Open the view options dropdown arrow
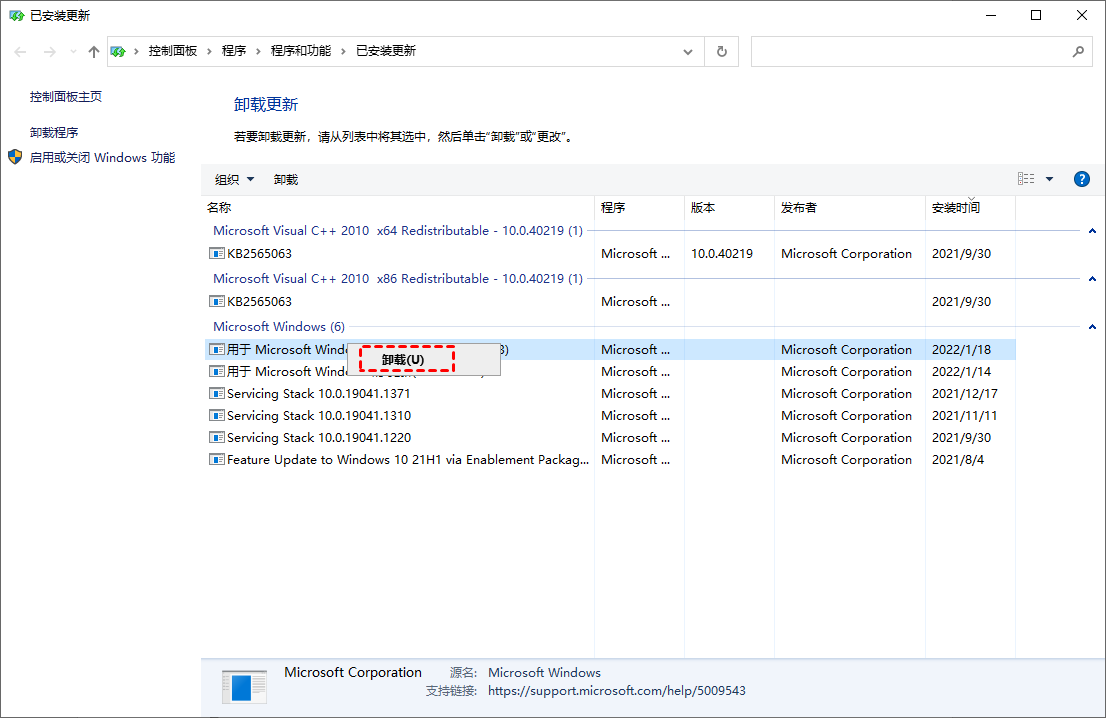Screen dimensions: 1106x718 pyautogui.click(x=1050, y=179)
